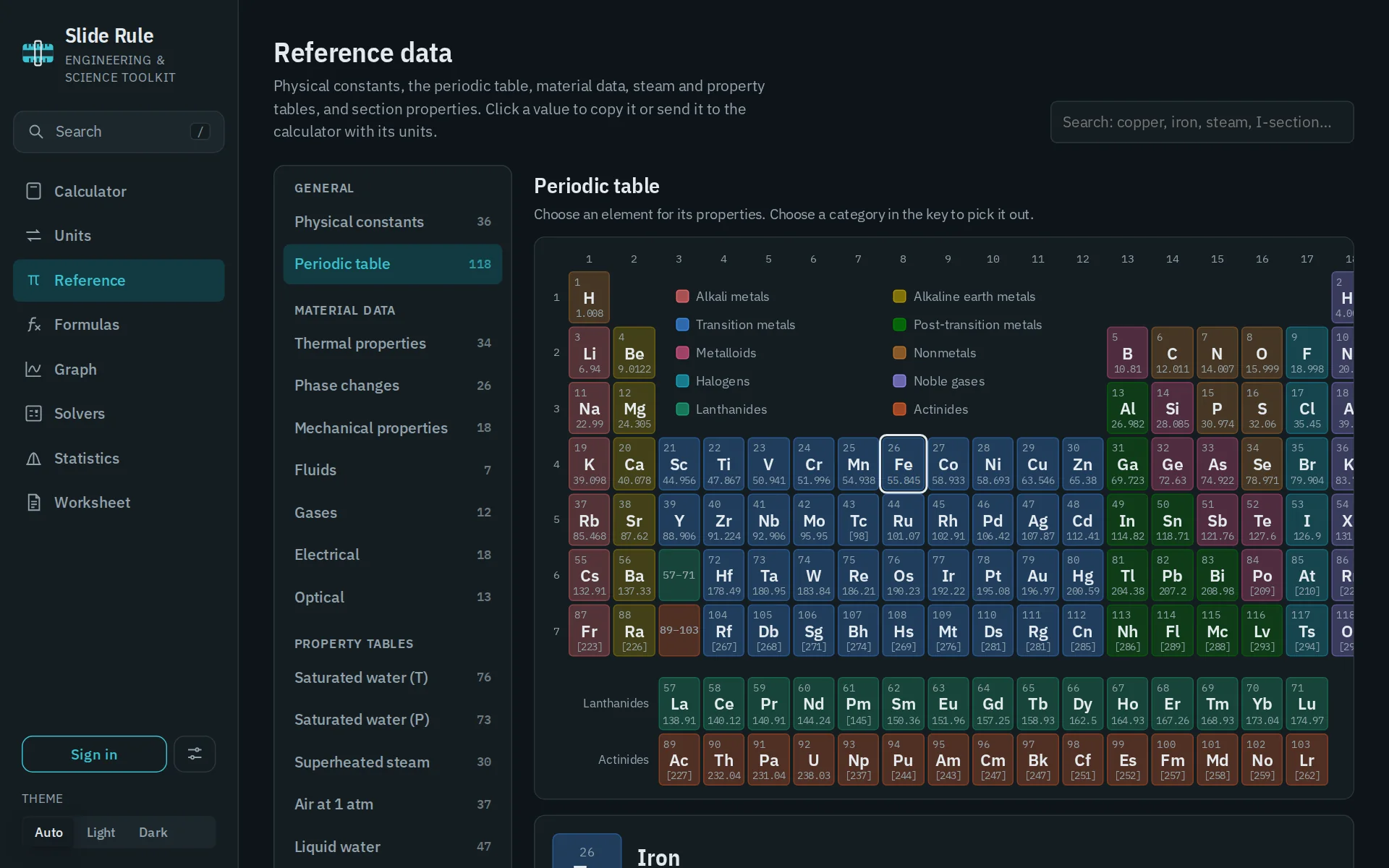Viewport: 1389px width, 868px height.
Task: Go to the Worksheet page
Action: 119,503
